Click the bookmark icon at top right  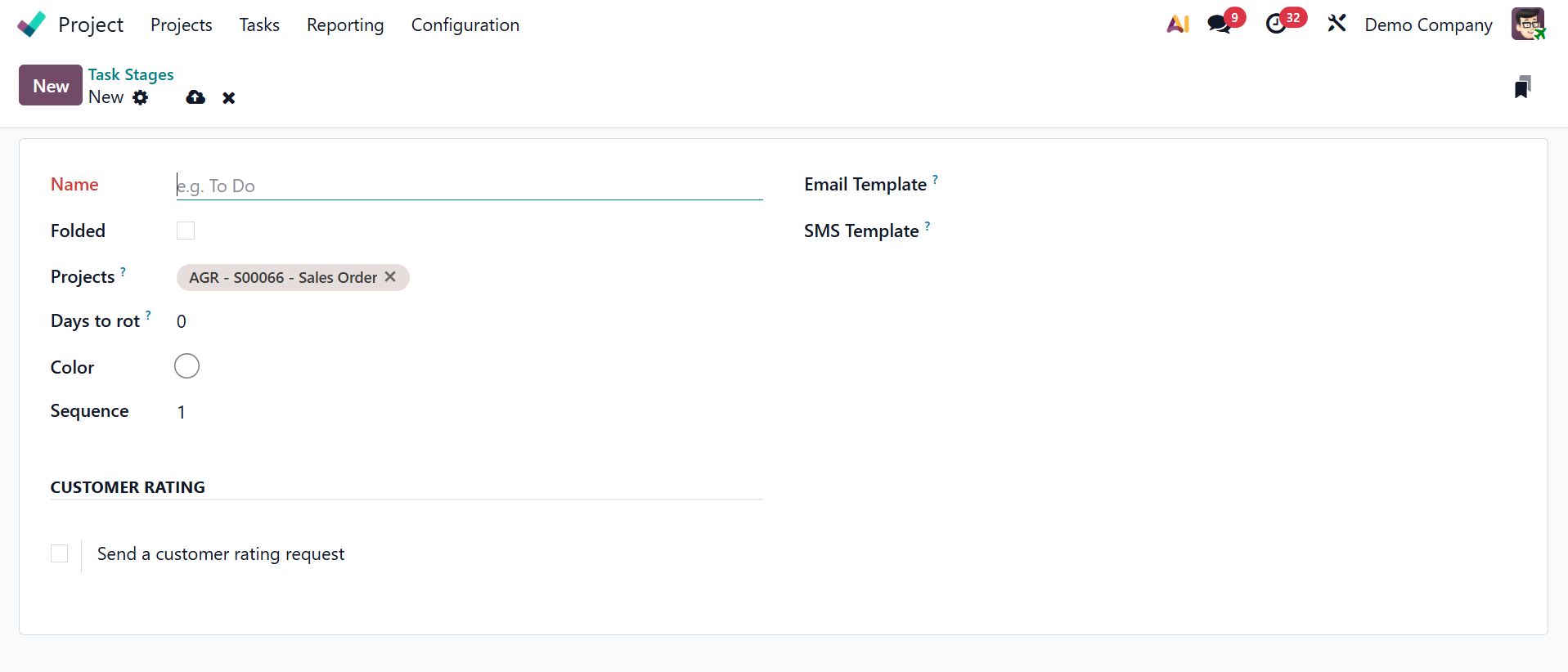(x=1522, y=87)
